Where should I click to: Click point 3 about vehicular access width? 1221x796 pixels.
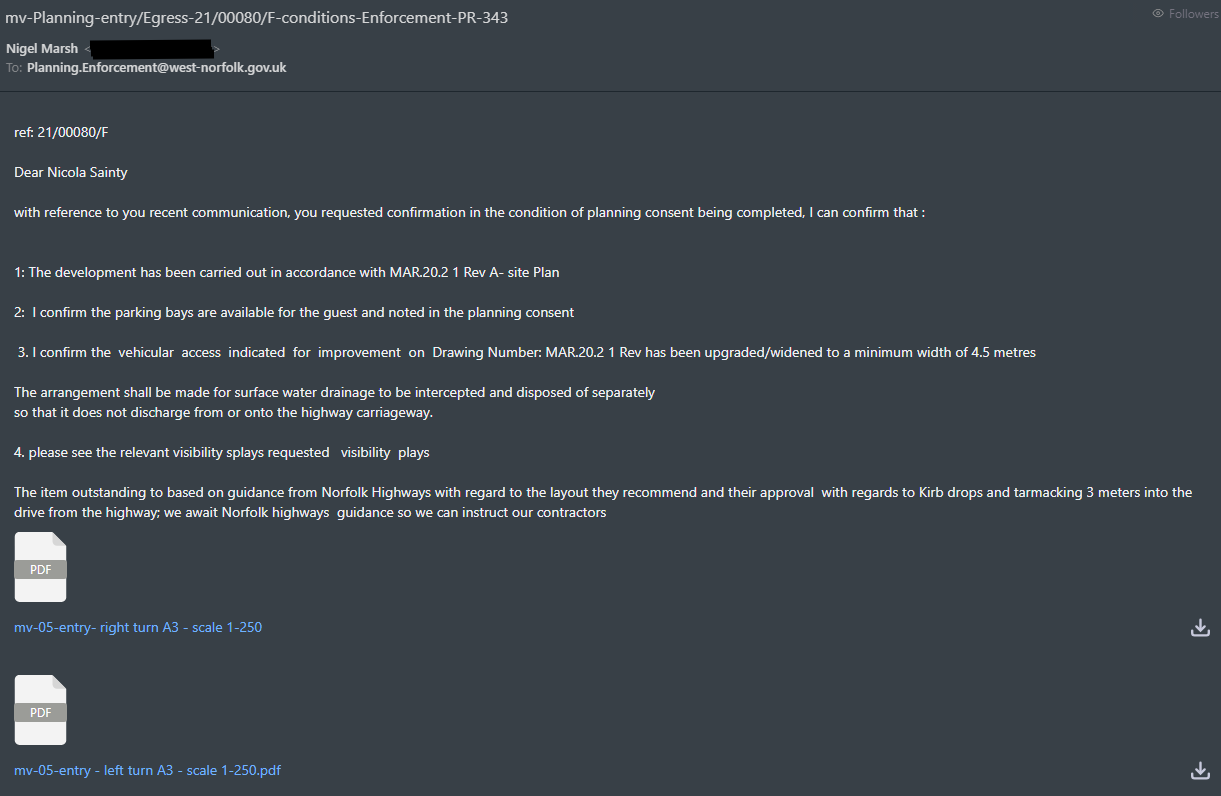[525, 352]
